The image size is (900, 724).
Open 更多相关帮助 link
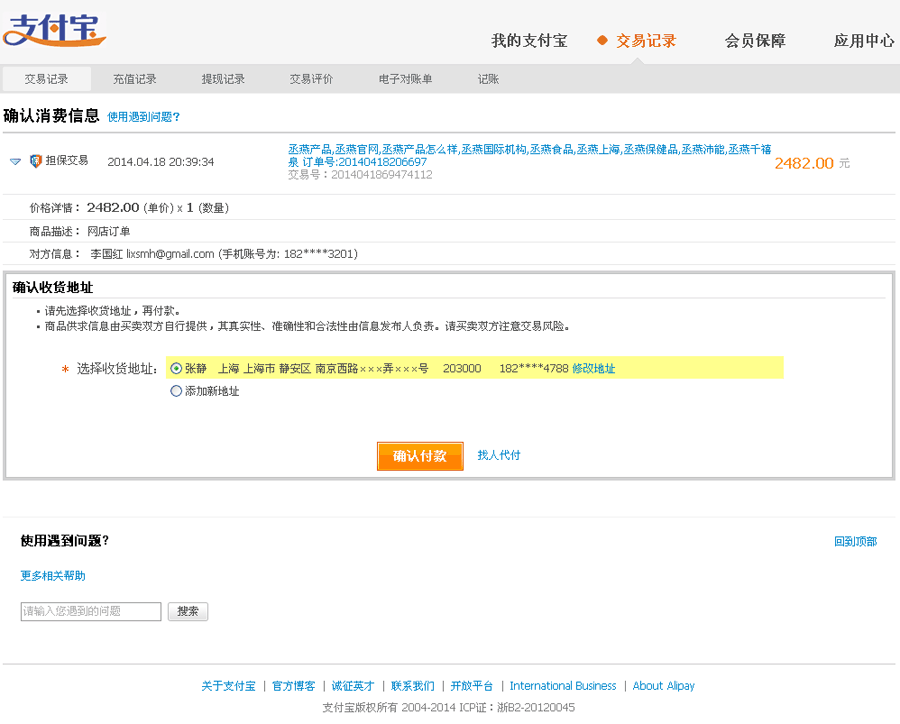coord(53,576)
